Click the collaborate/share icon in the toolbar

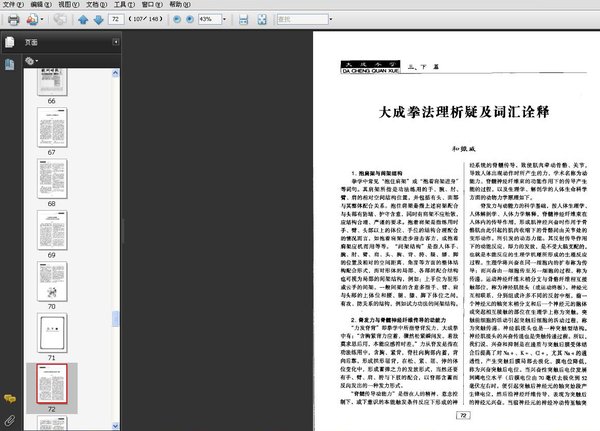coord(32,20)
